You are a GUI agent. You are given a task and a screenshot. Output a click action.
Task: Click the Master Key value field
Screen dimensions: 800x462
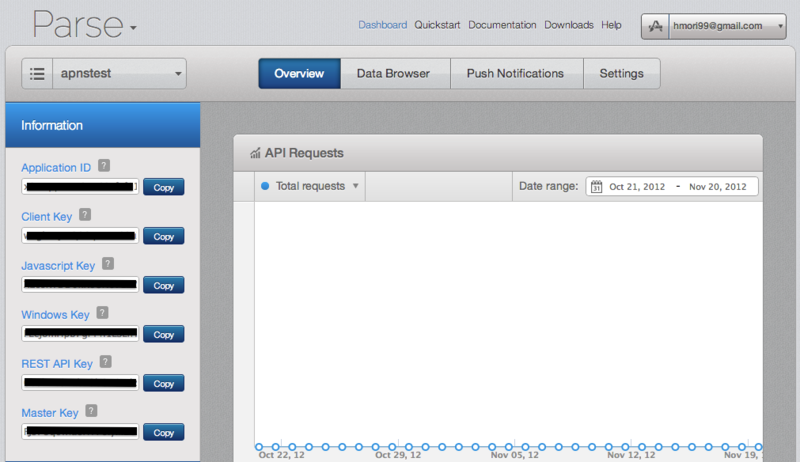[80, 431]
